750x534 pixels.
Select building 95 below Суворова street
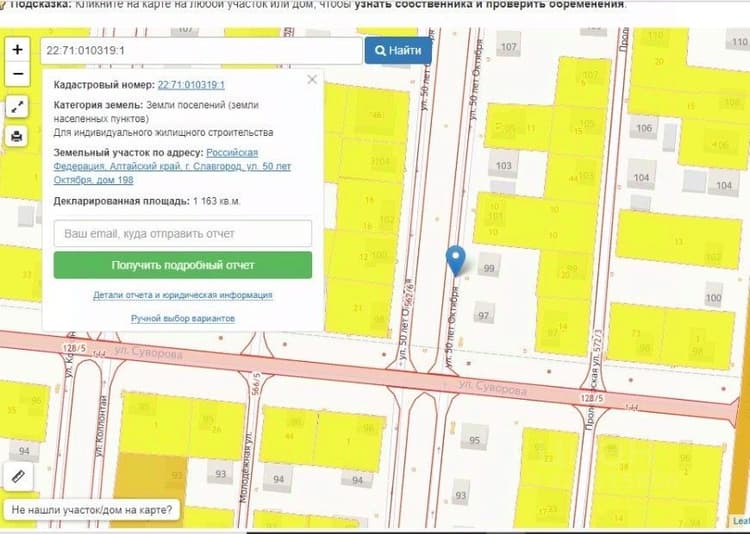point(474,439)
